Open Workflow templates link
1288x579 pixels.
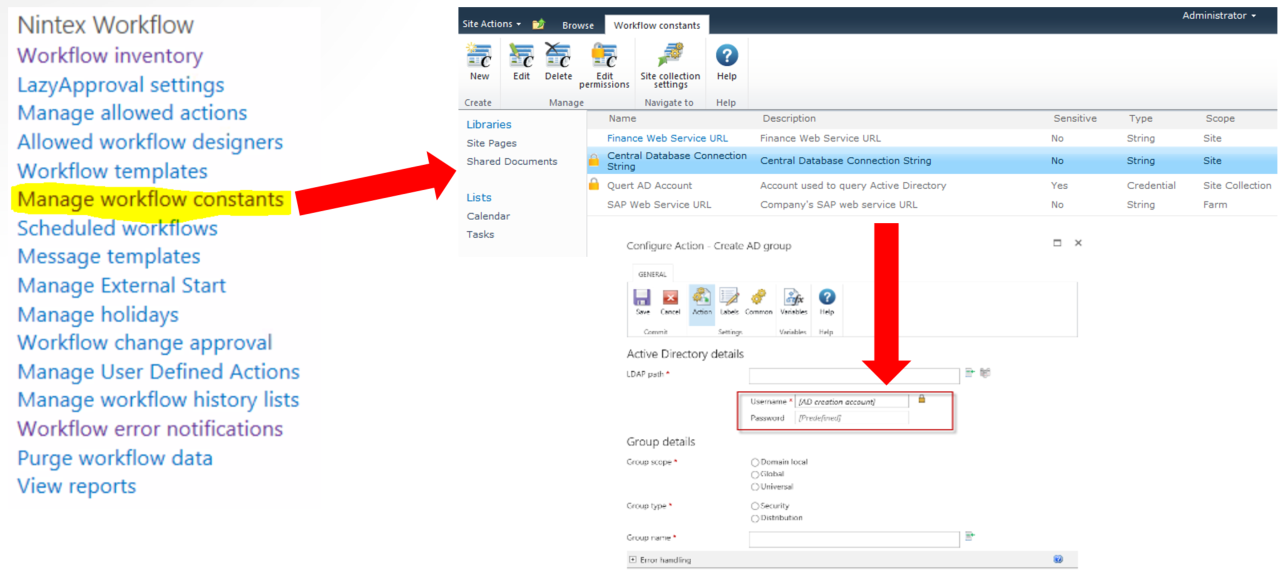(x=112, y=171)
